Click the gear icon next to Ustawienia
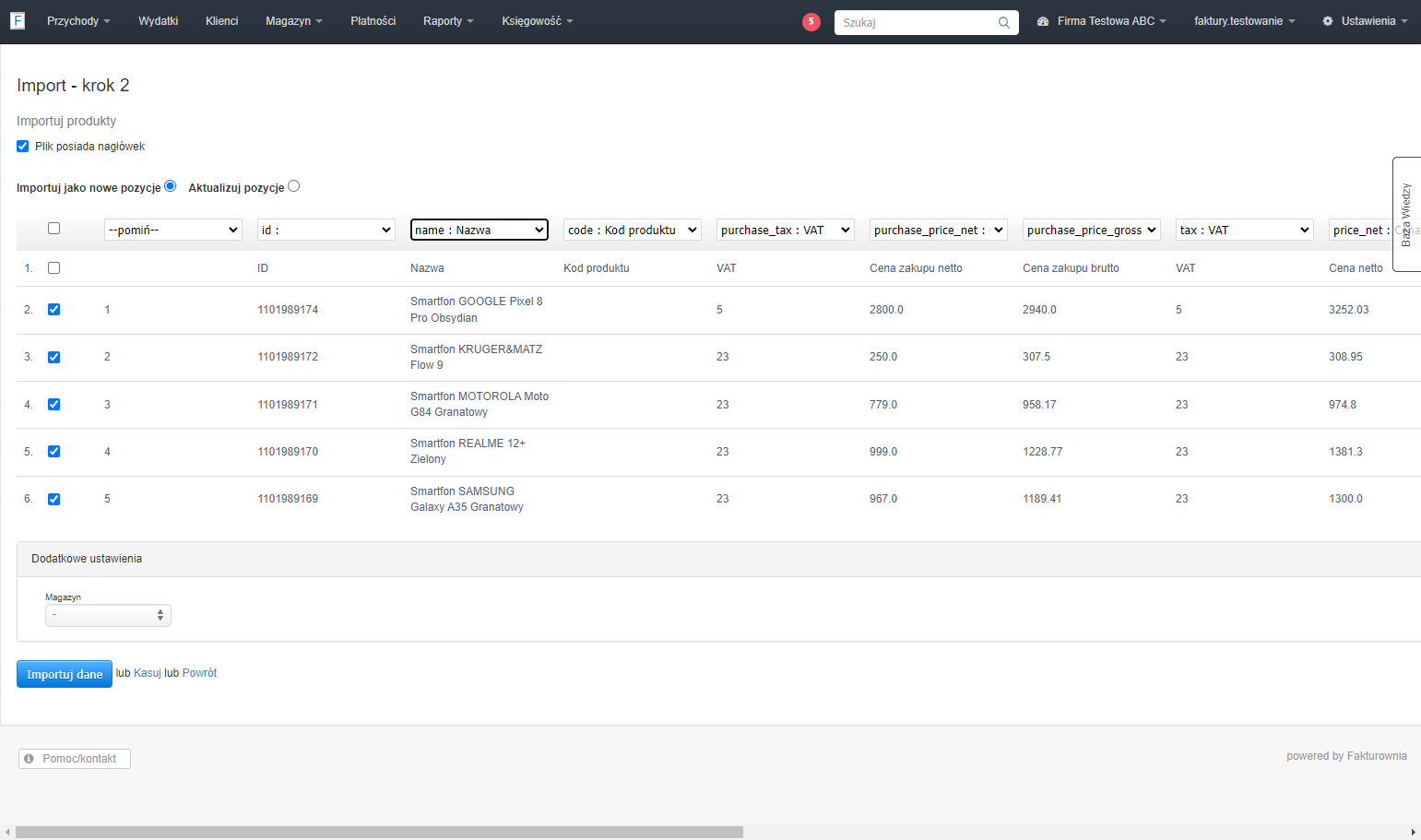The width and height of the screenshot is (1421, 840). (1328, 21)
